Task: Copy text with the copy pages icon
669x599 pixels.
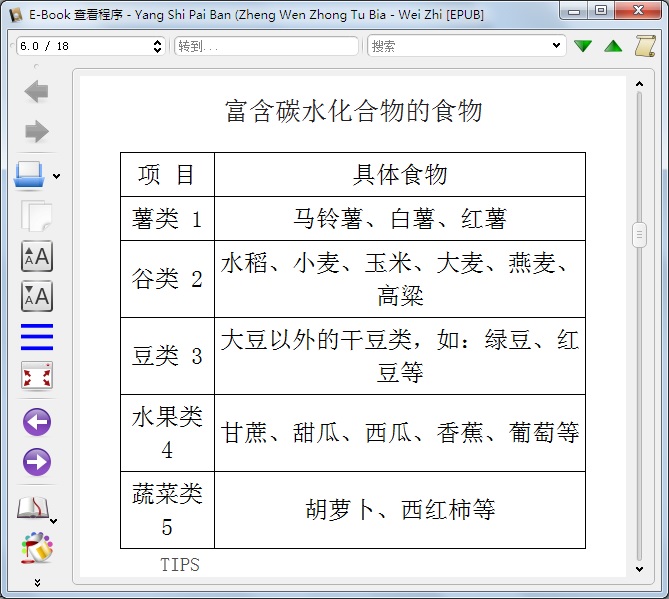Action: point(37,215)
